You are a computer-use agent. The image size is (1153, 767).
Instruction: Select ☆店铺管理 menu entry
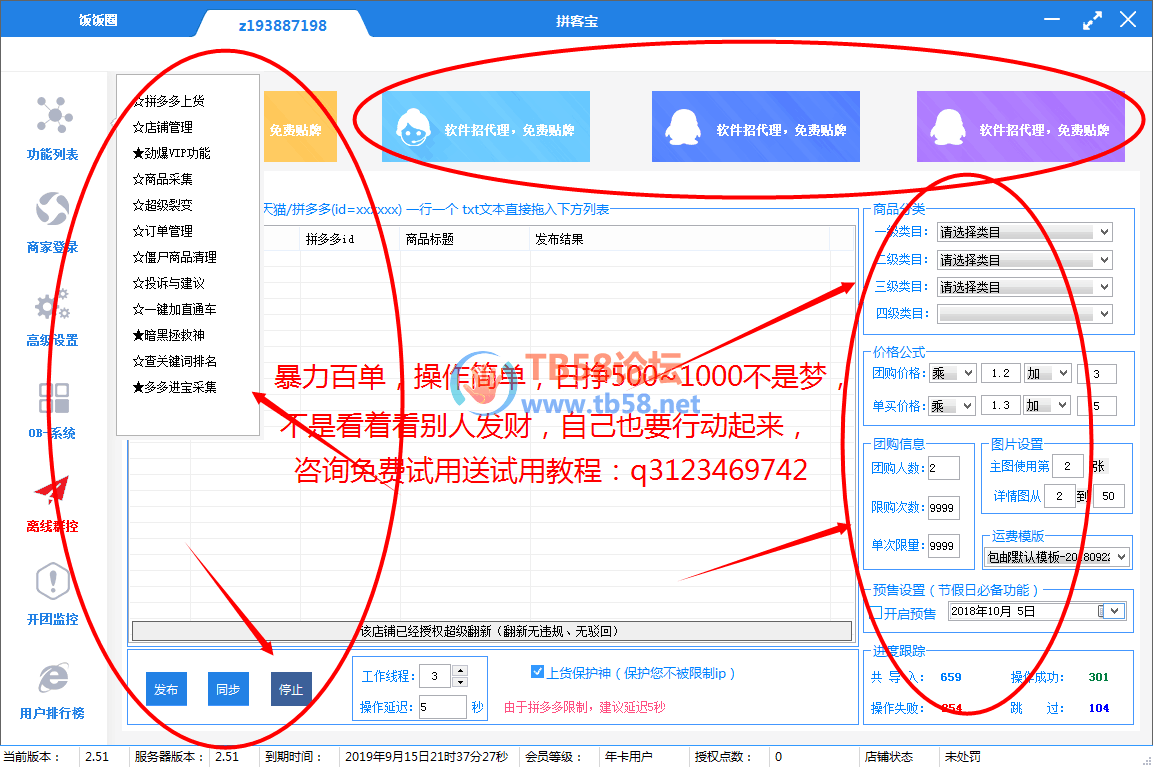[x=163, y=127]
